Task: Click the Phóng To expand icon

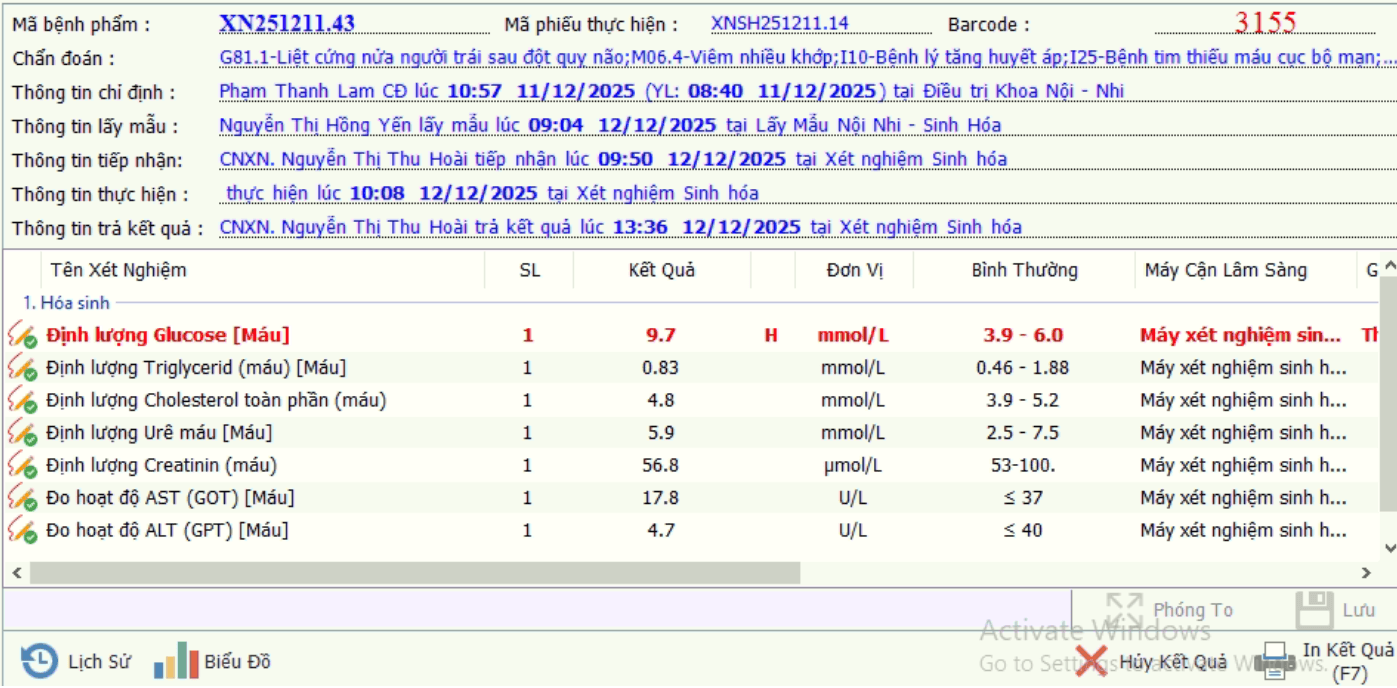Action: 1124,610
